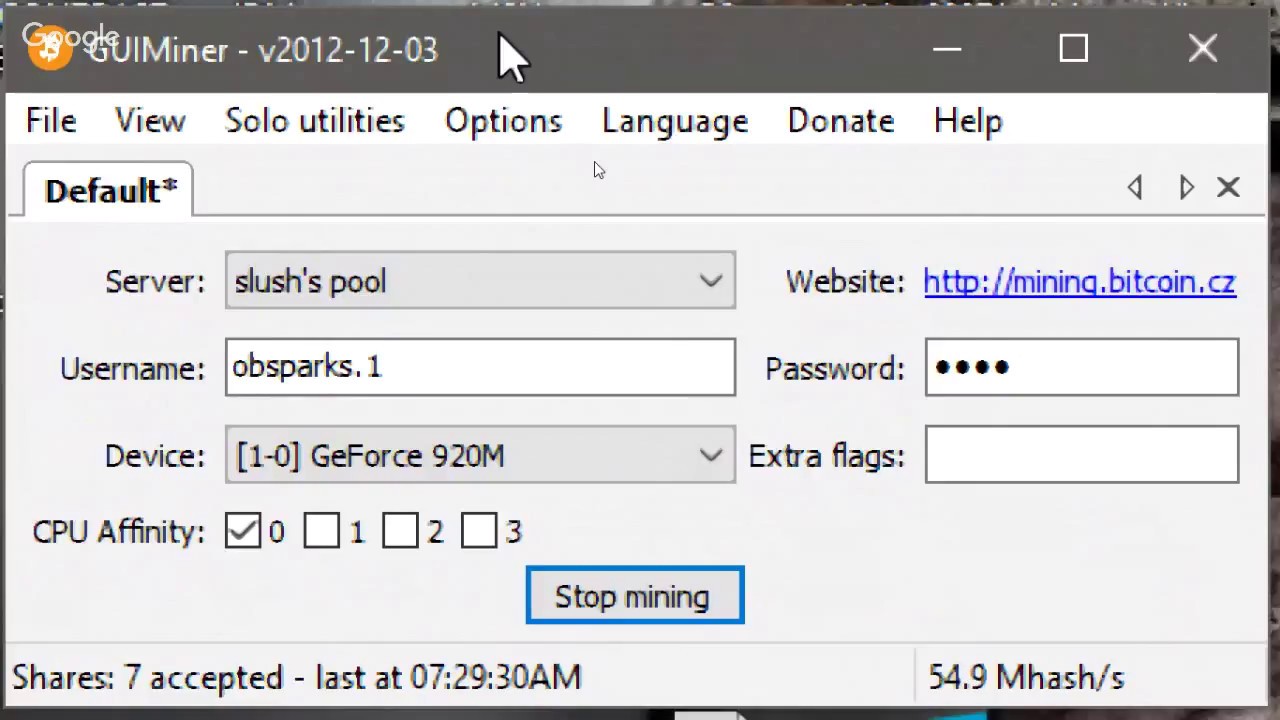The height and width of the screenshot is (720, 1280).
Task: Open the Device dropdown GeForce 920M
Action: point(480,455)
